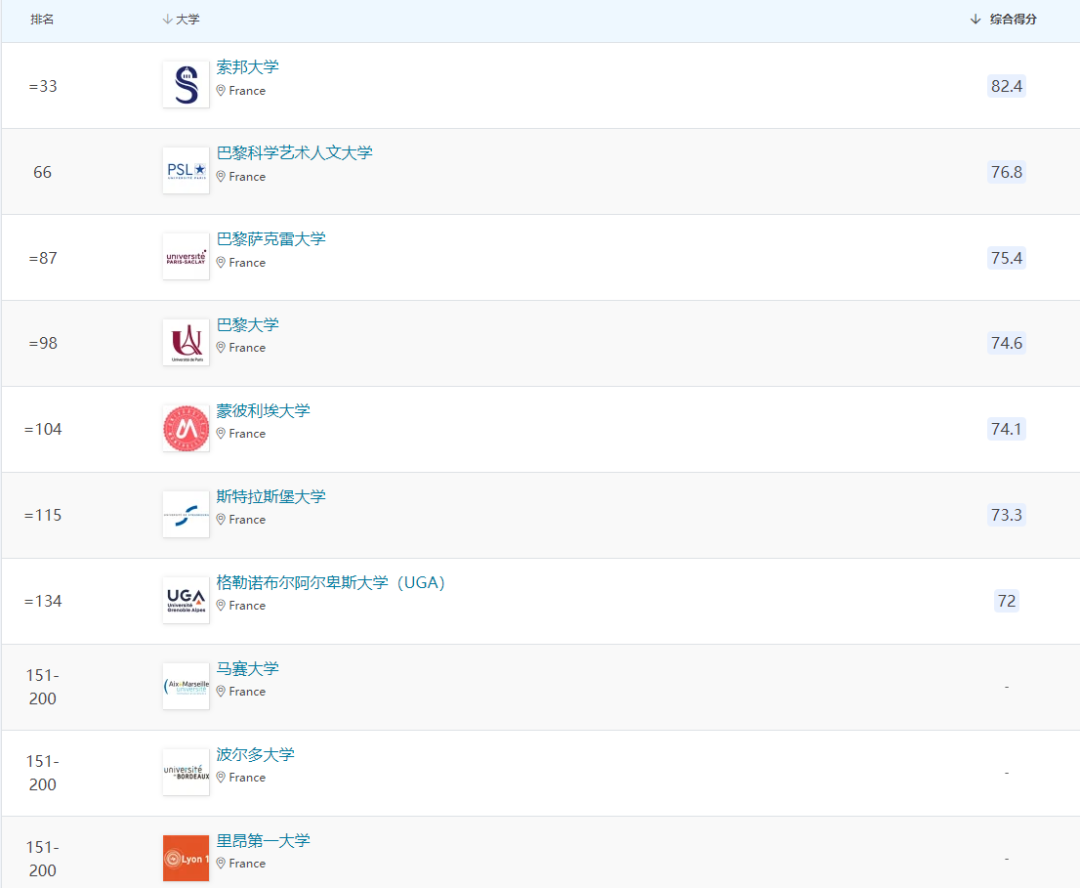Screen dimensions: 1080x888
Task: Click the Sorbonne "S" university logo
Action: point(185,84)
